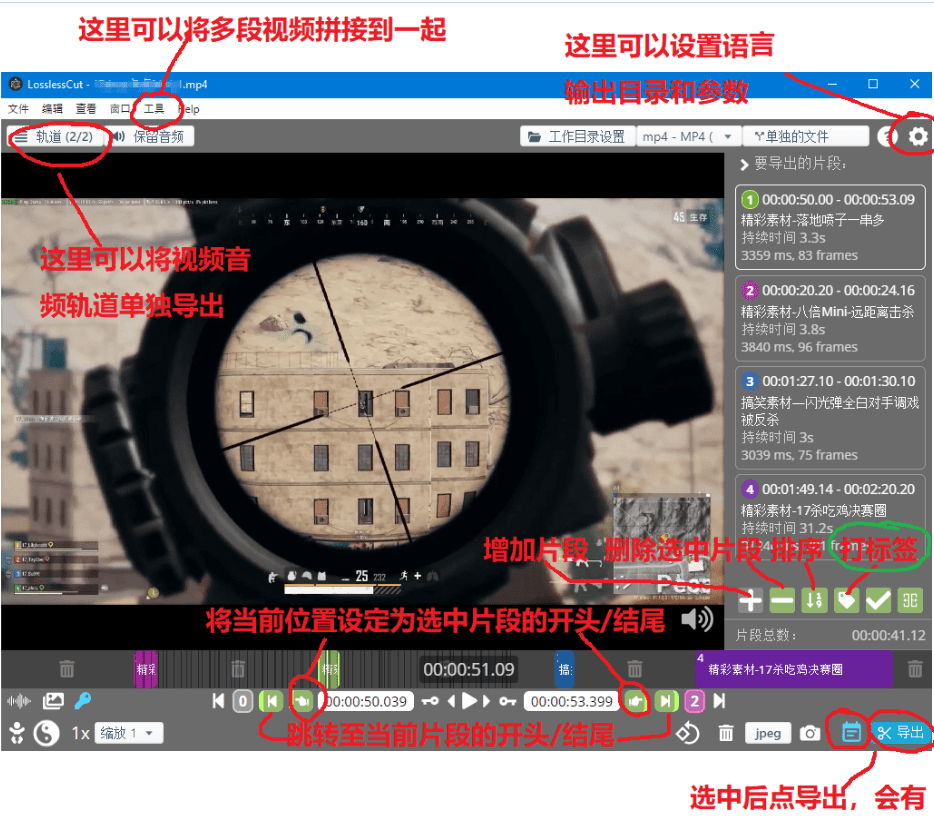Select segment 3 starting at 00:01:27.10
Screen dimensions: 934x819
pos(830,418)
